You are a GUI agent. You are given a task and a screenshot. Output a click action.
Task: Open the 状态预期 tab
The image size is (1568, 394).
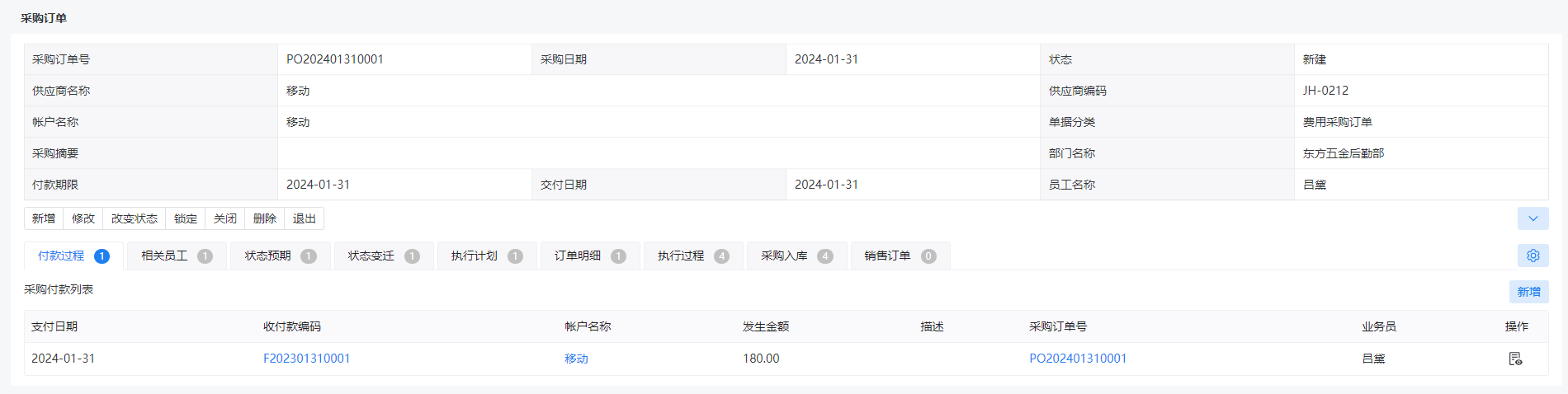[280, 256]
